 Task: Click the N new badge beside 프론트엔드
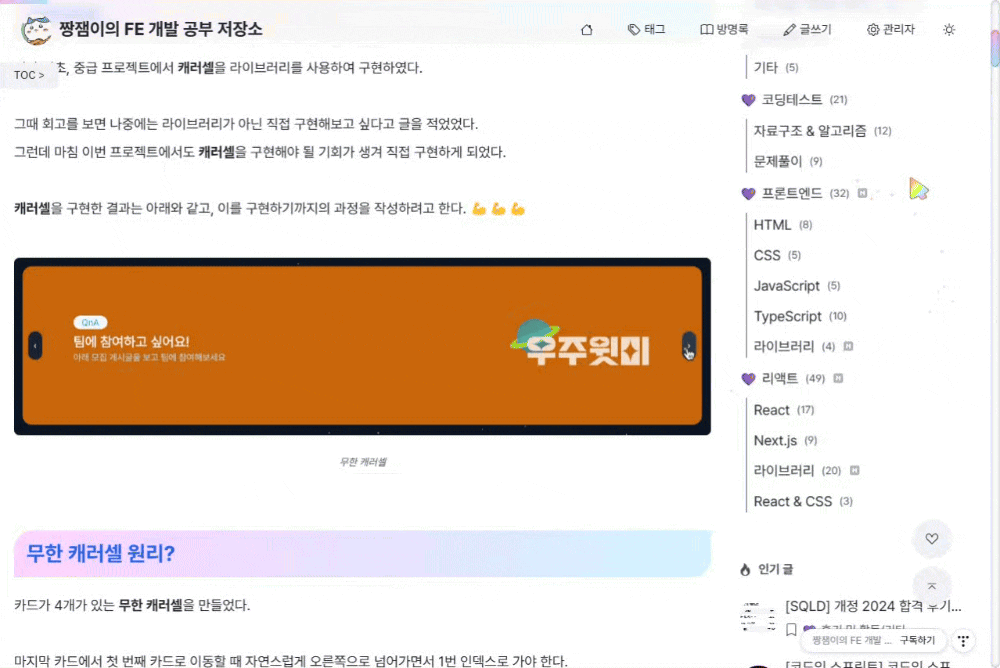(862, 193)
